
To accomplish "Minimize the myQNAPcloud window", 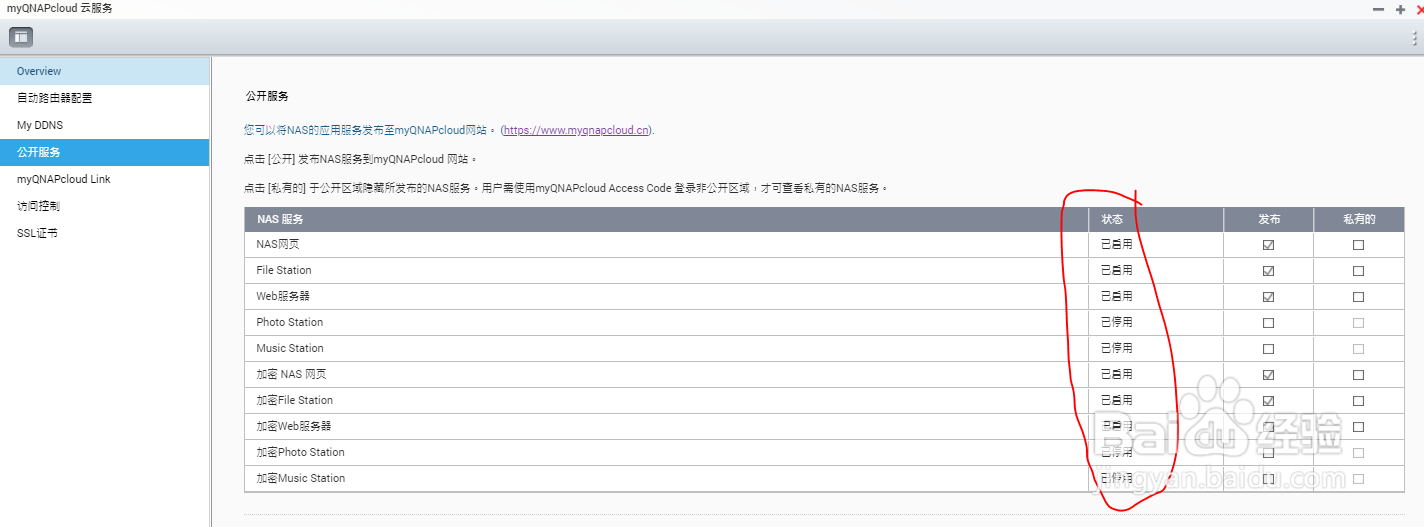I will (x=1379, y=8).
